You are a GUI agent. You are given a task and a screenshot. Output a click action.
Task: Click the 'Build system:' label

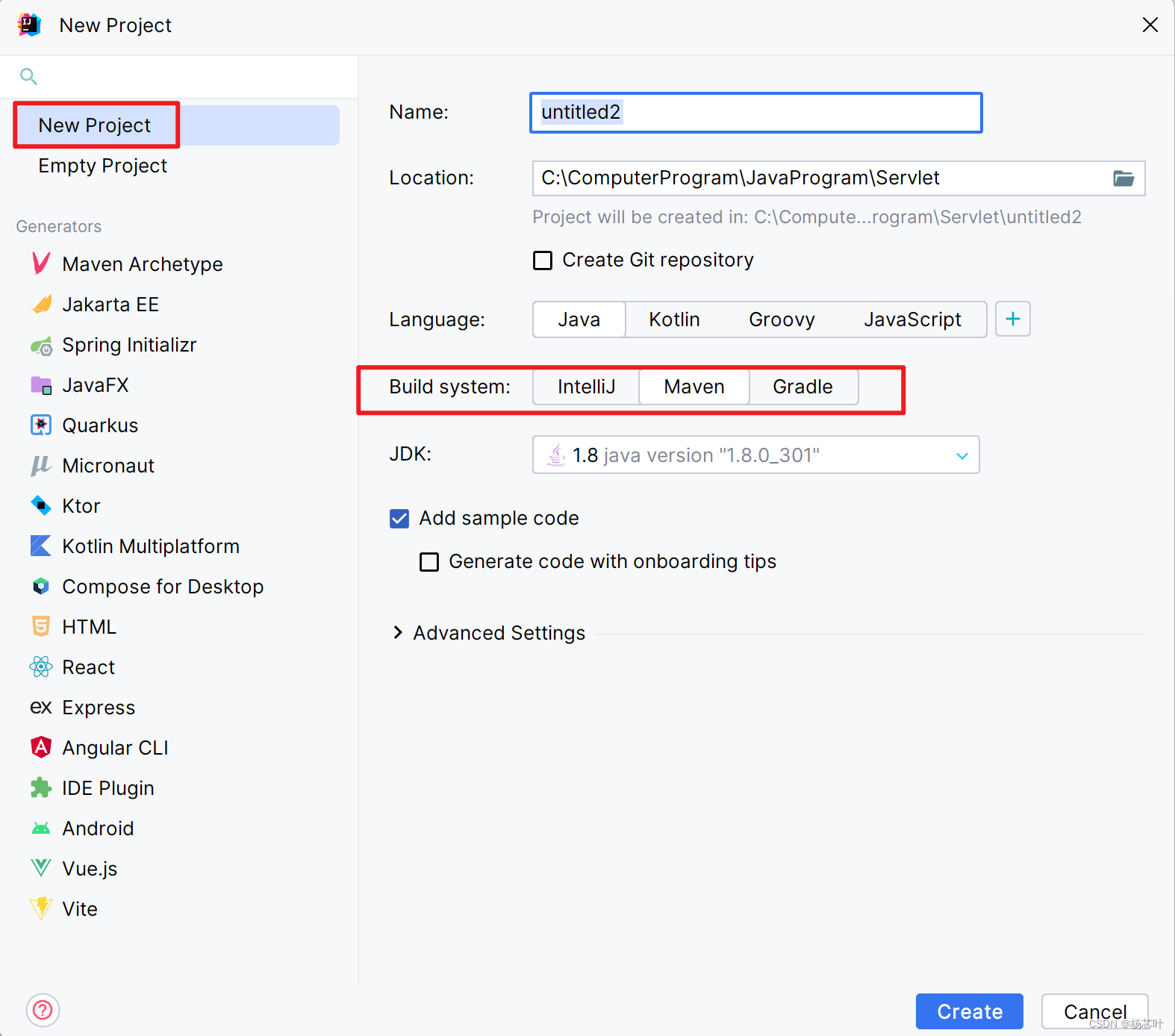pyautogui.click(x=449, y=387)
